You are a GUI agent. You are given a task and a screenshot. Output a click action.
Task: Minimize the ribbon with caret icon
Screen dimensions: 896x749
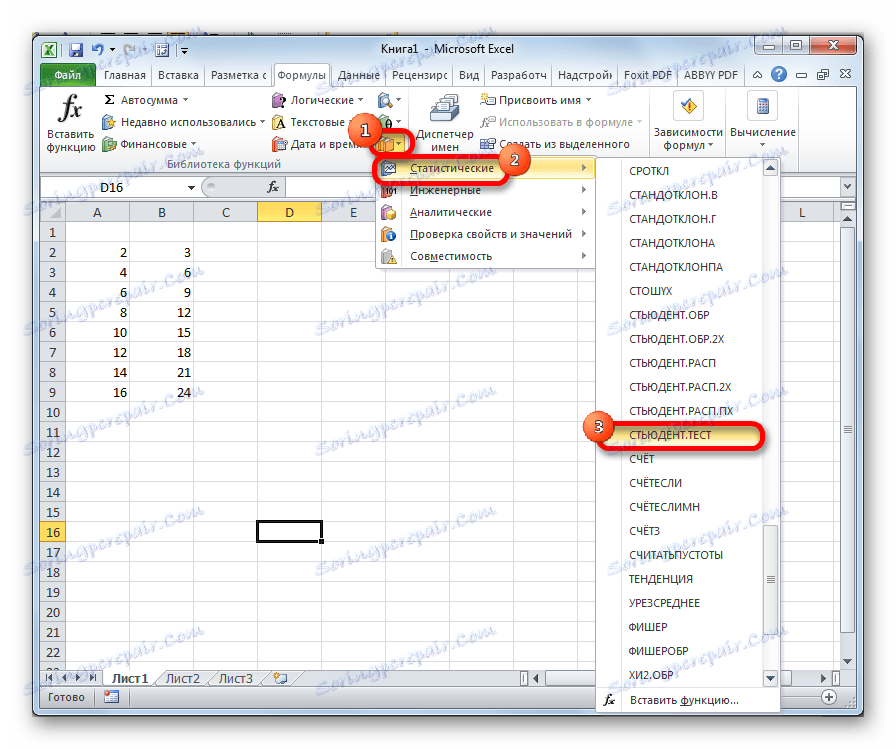pos(757,75)
